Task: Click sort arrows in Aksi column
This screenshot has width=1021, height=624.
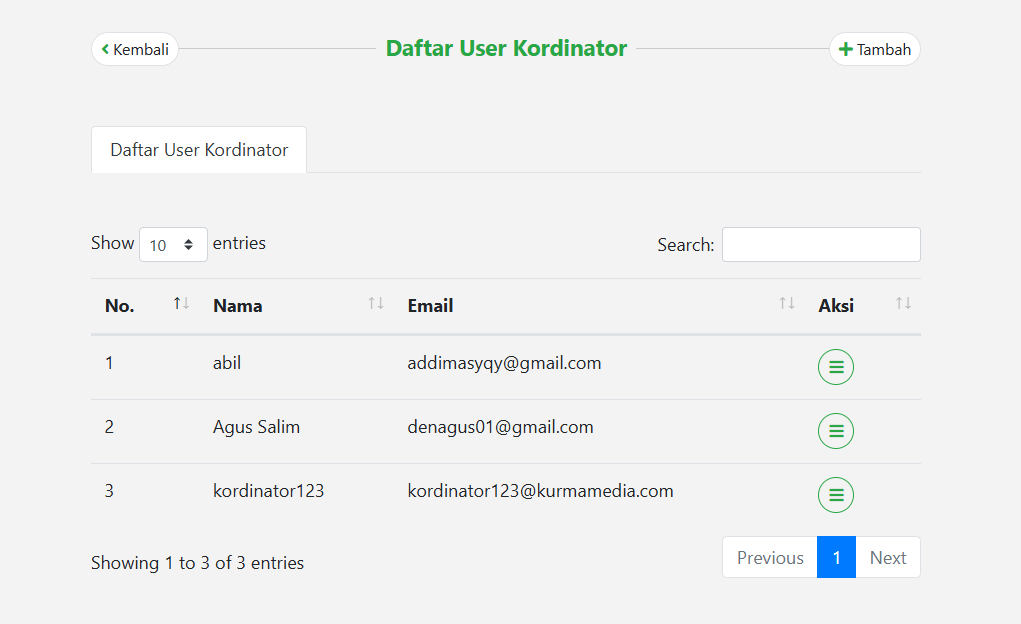Action: pos(903,304)
